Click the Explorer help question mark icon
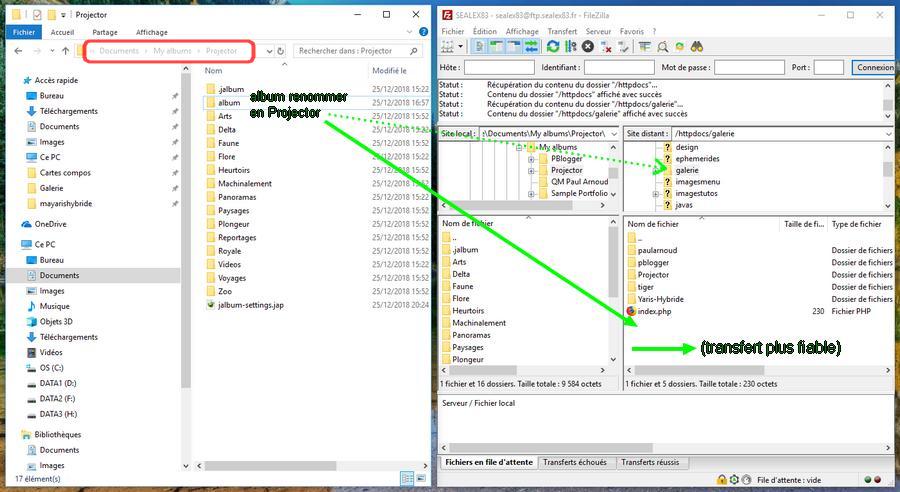The width and height of the screenshot is (900, 492). click(x=423, y=32)
